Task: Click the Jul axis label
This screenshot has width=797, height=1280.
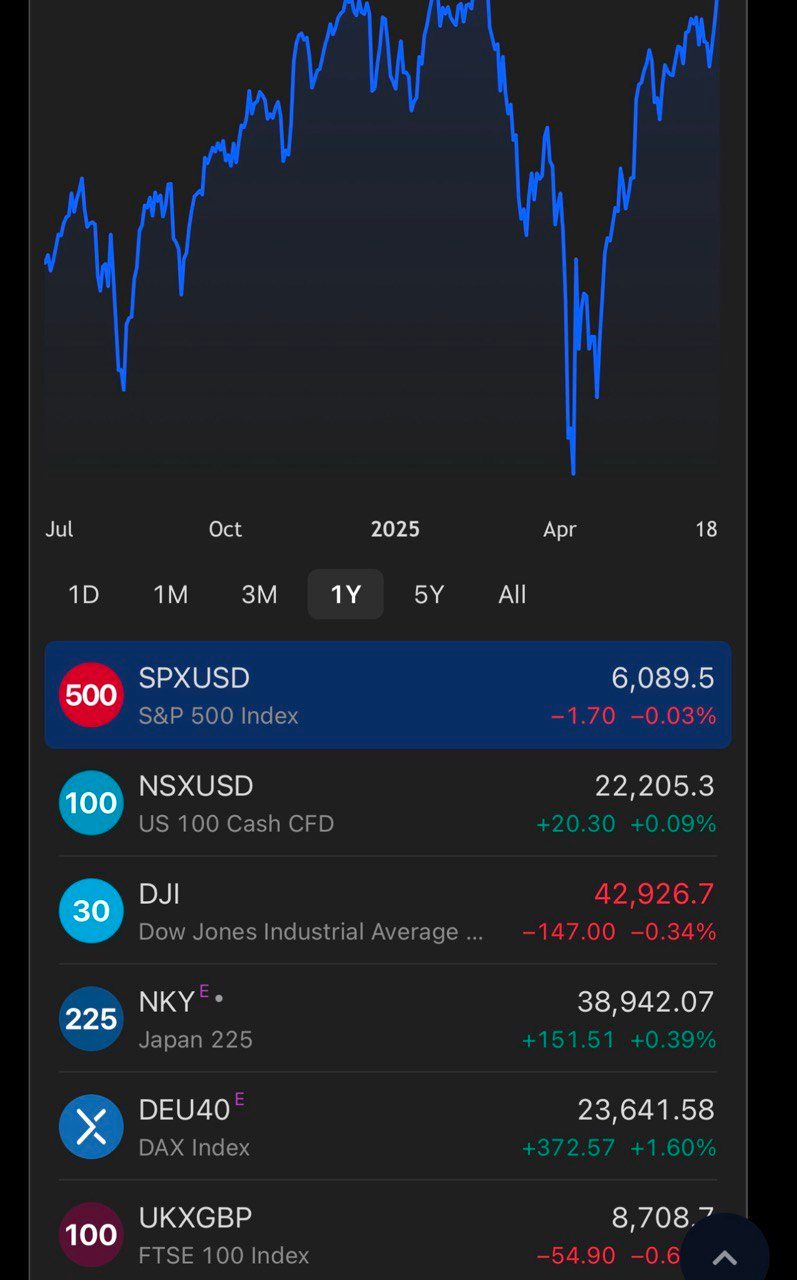Action: point(59,529)
